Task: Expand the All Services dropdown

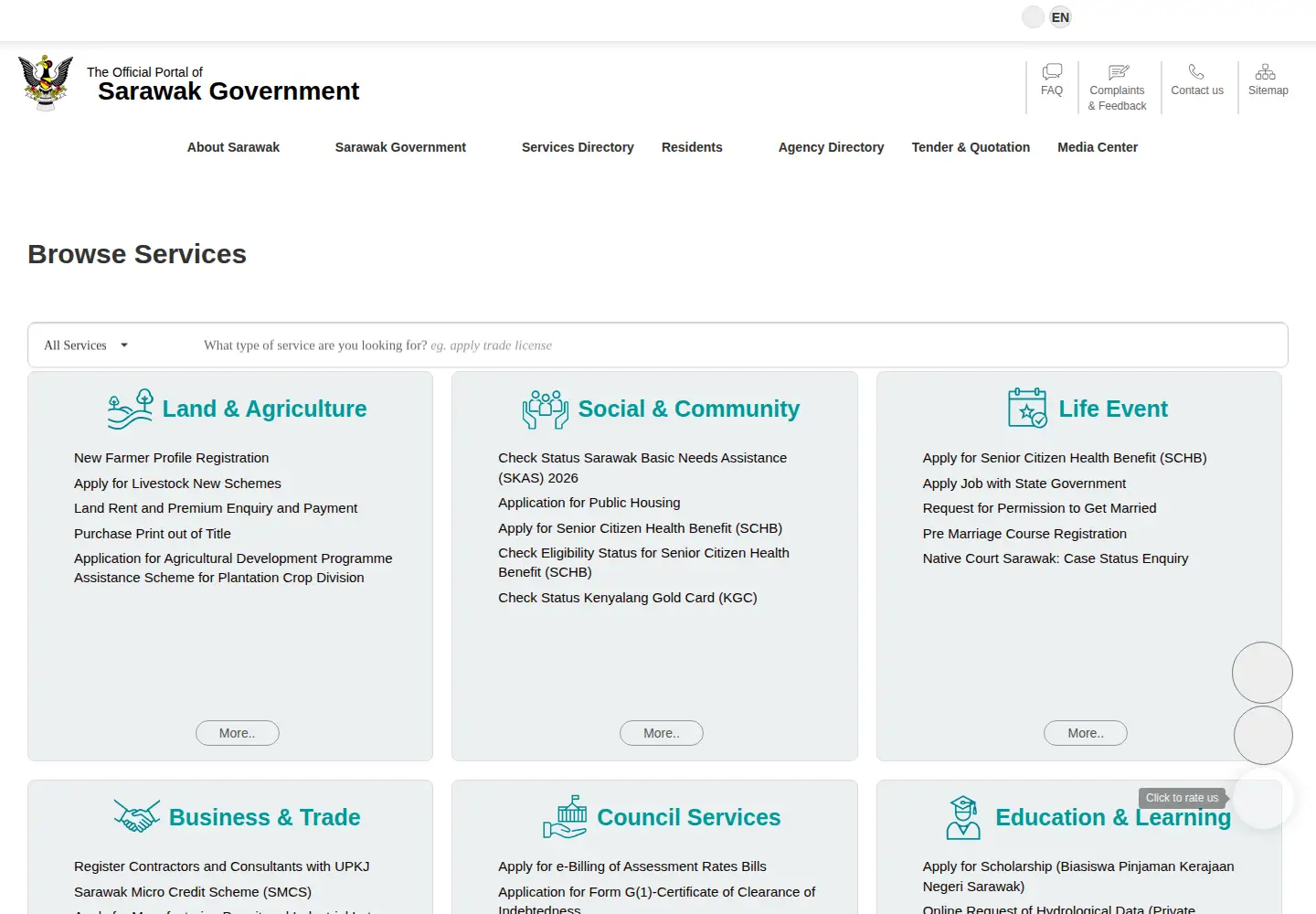Action: point(87,345)
